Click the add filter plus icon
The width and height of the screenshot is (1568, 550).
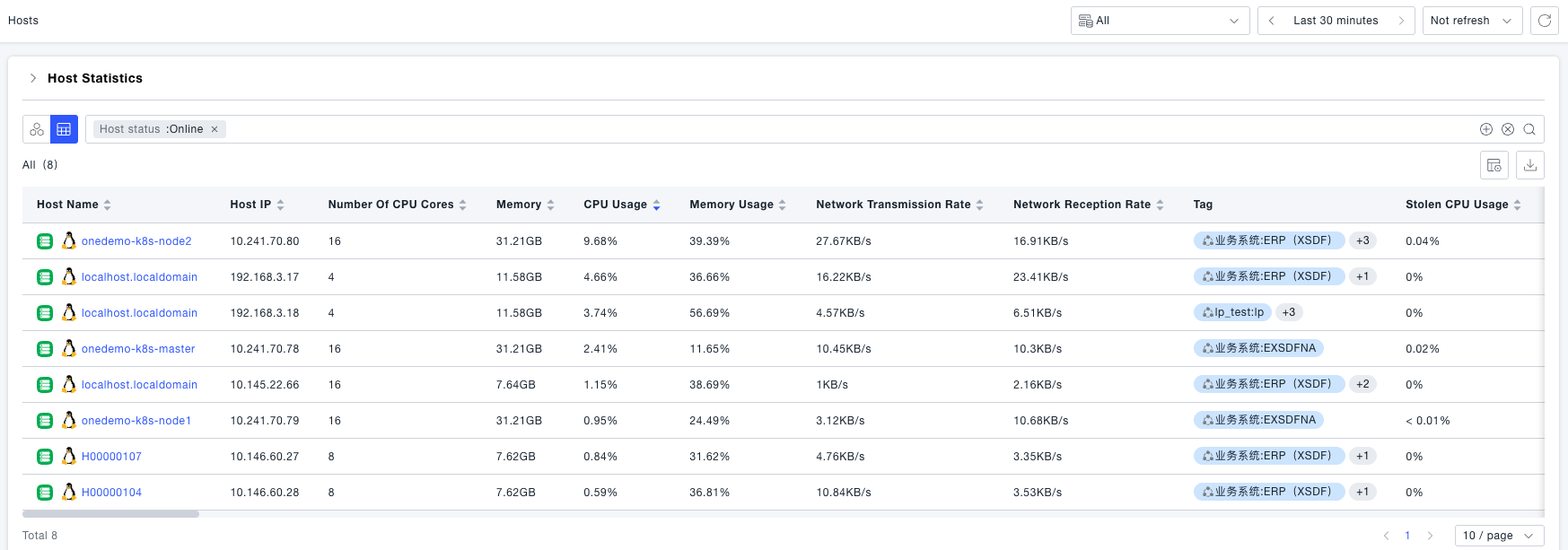click(1486, 129)
